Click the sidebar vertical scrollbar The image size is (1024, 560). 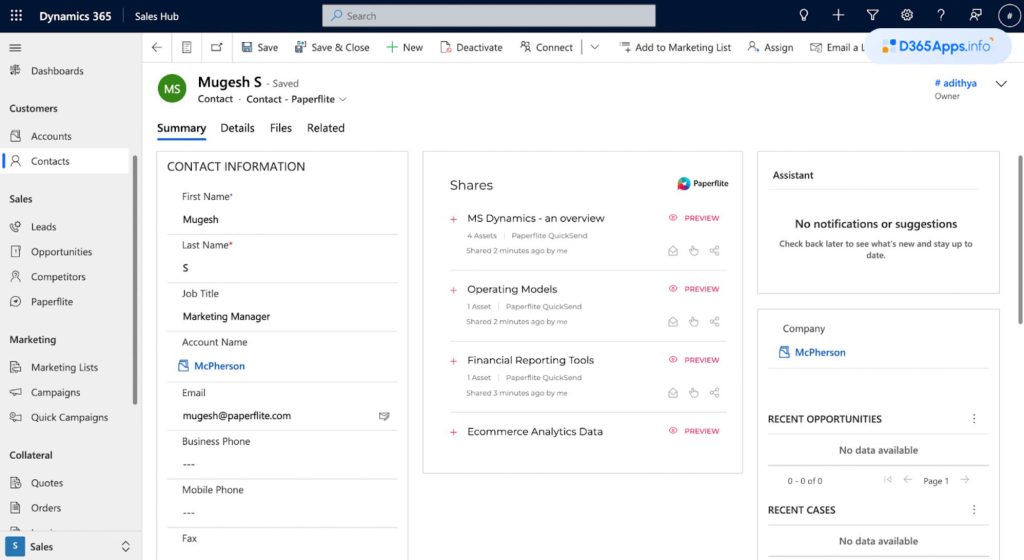click(135, 280)
